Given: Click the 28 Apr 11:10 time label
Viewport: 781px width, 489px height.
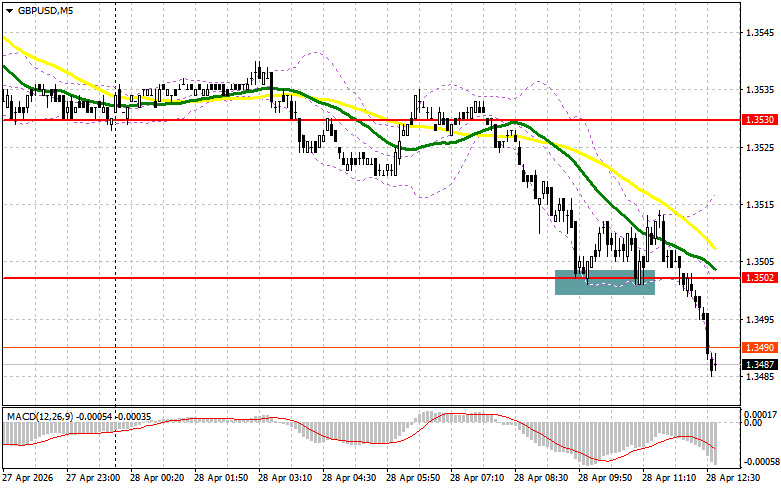Looking at the screenshot, I should [x=669, y=478].
